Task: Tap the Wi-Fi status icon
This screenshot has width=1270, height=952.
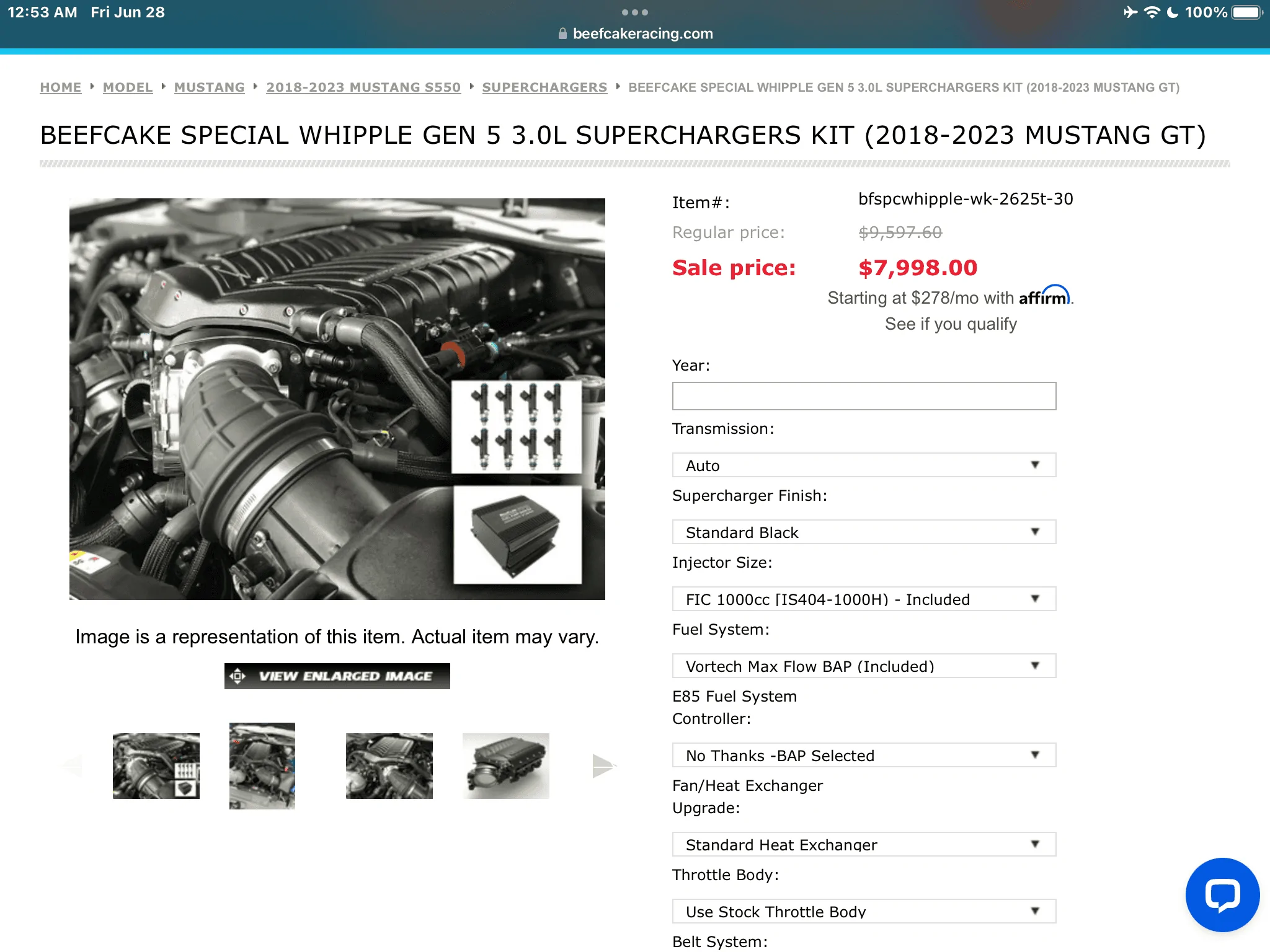Action: (1152, 12)
